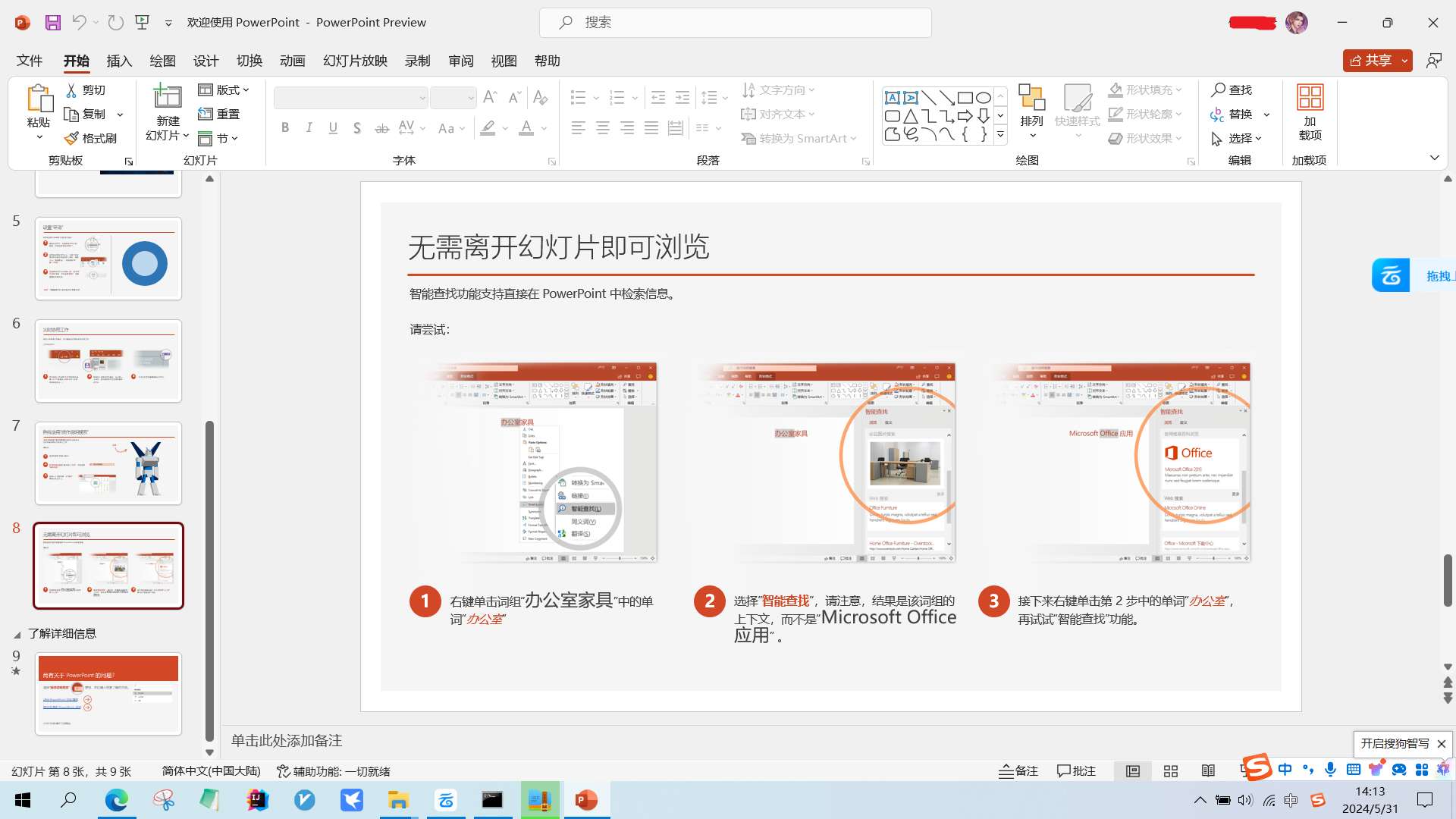Toggle Normal view button in status bar
1456x819 pixels.
pyautogui.click(x=1133, y=771)
